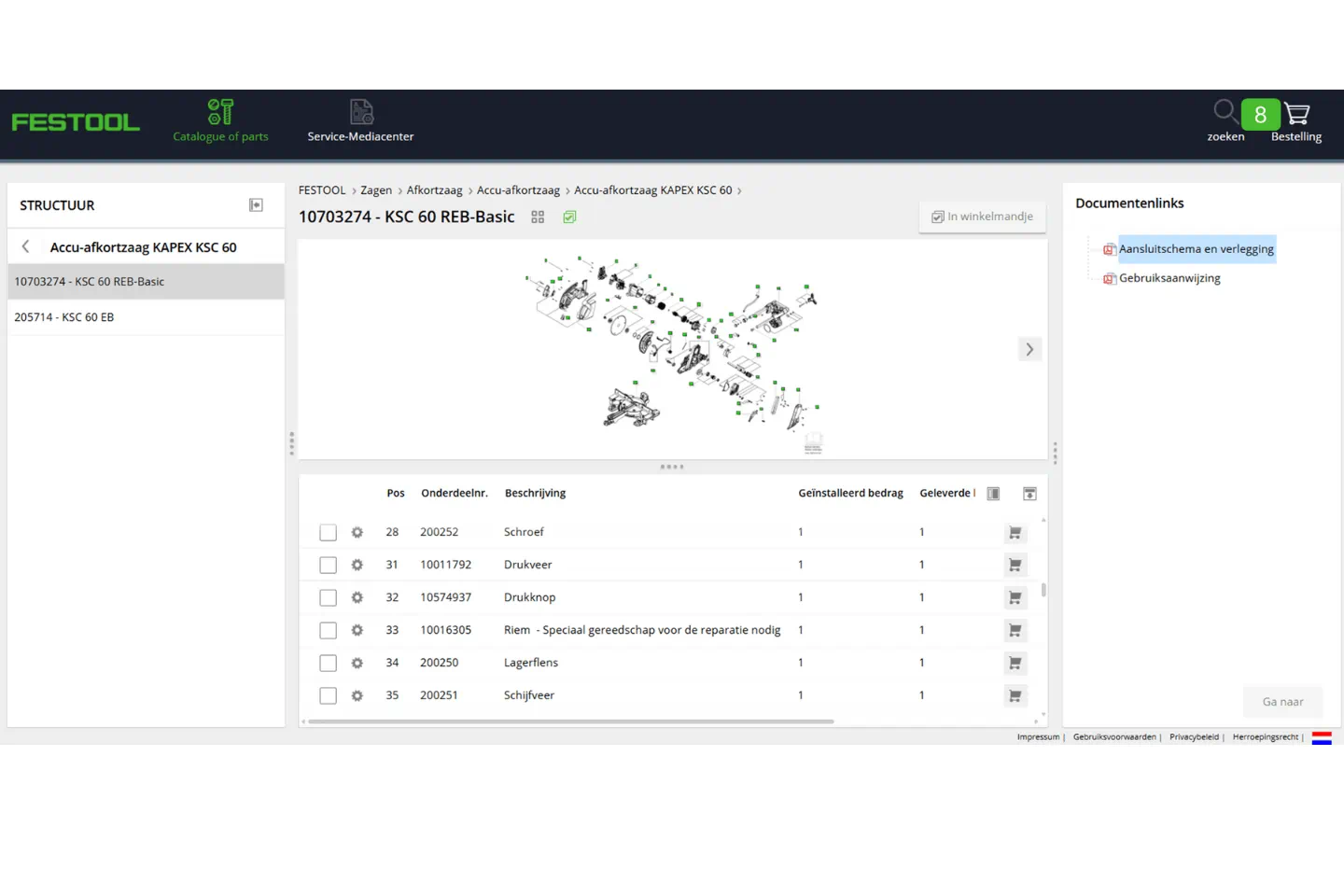Image resolution: width=1344 pixels, height=896 pixels.
Task: Click the gear icon for Riem
Action: 357,630
